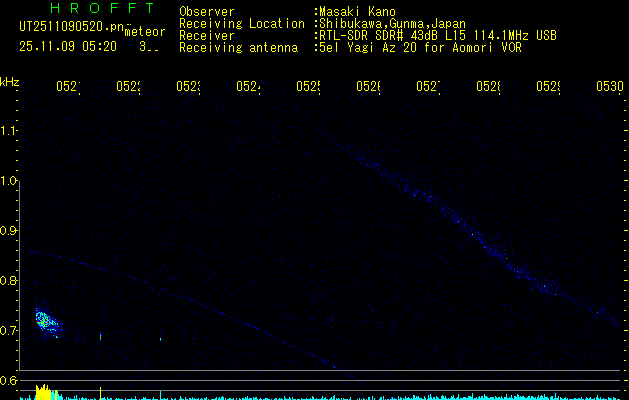Viewport: 629px width, 400px height.
Task: Click the 0523 time marker
Action: click(188, 86)
